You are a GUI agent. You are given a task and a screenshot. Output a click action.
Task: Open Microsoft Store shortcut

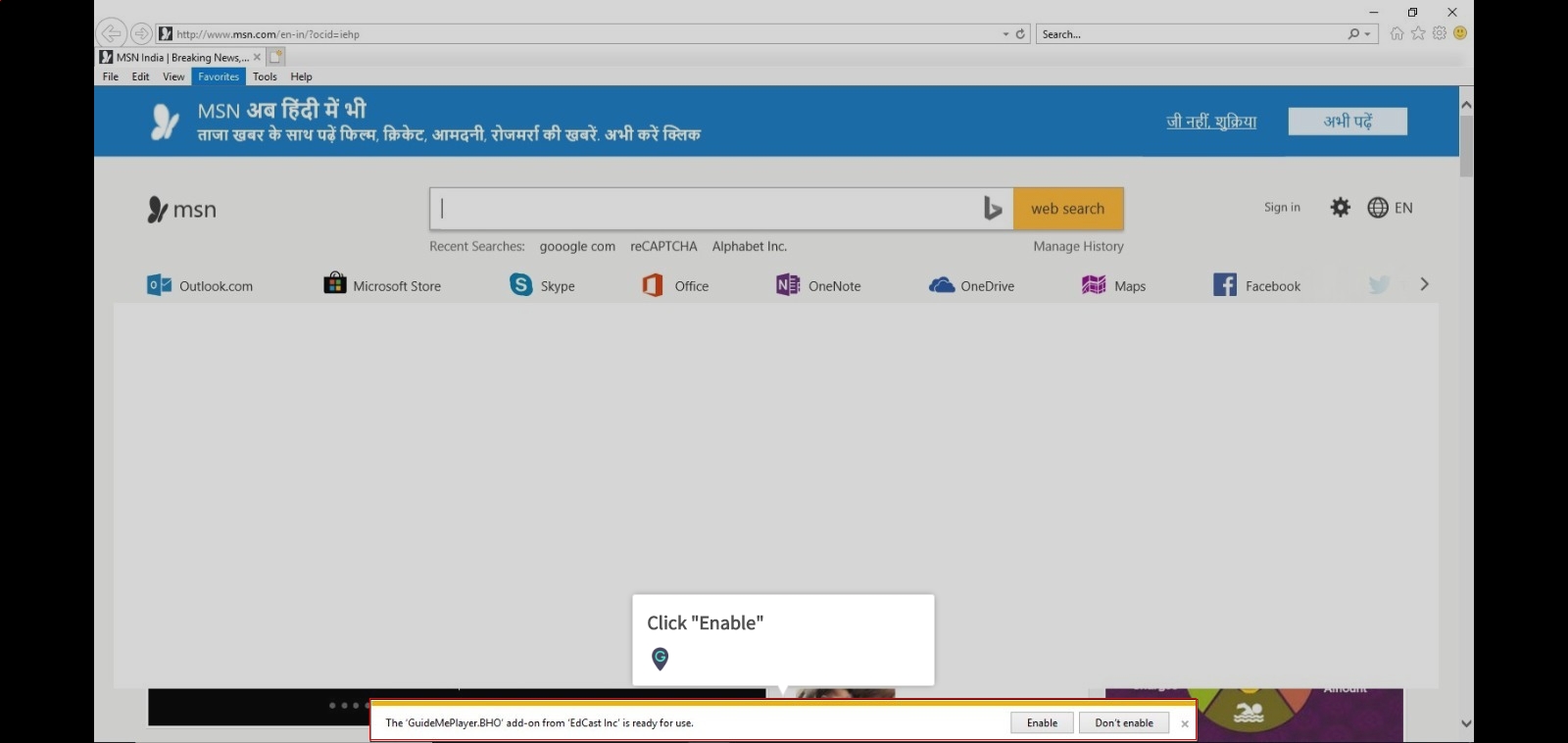[x=382, y=284]
